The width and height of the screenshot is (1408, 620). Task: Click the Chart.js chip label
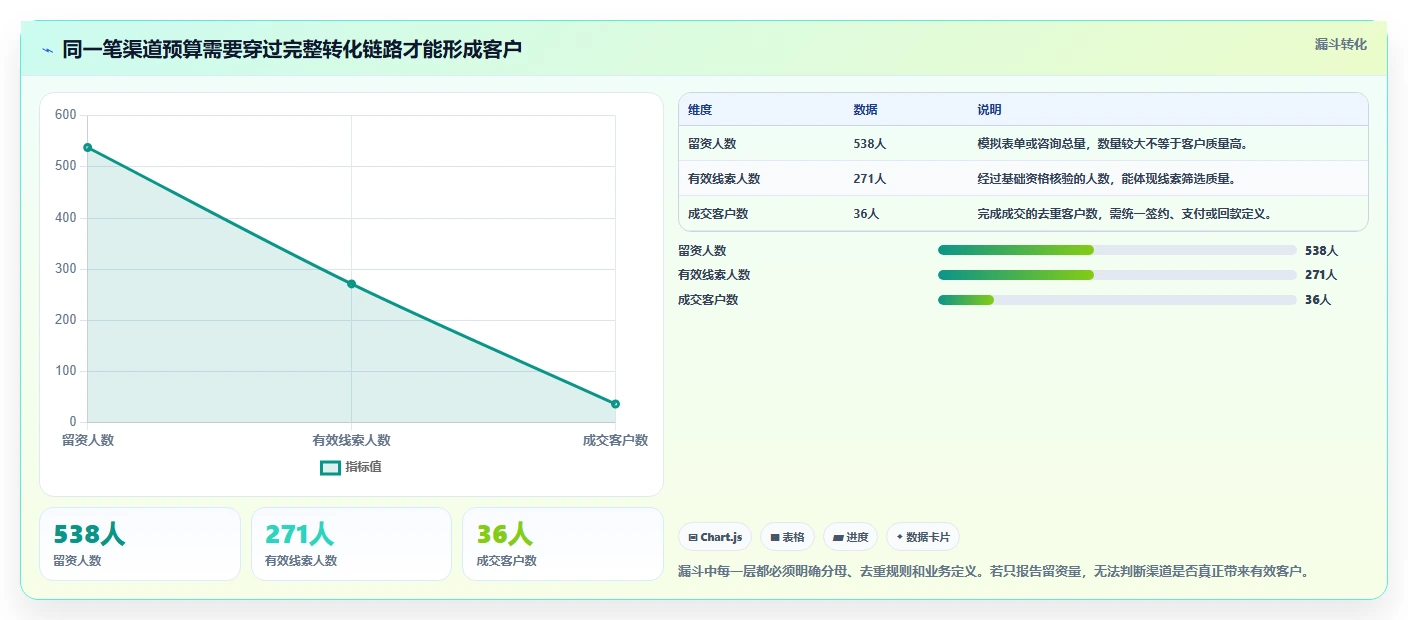coord(722,537)
